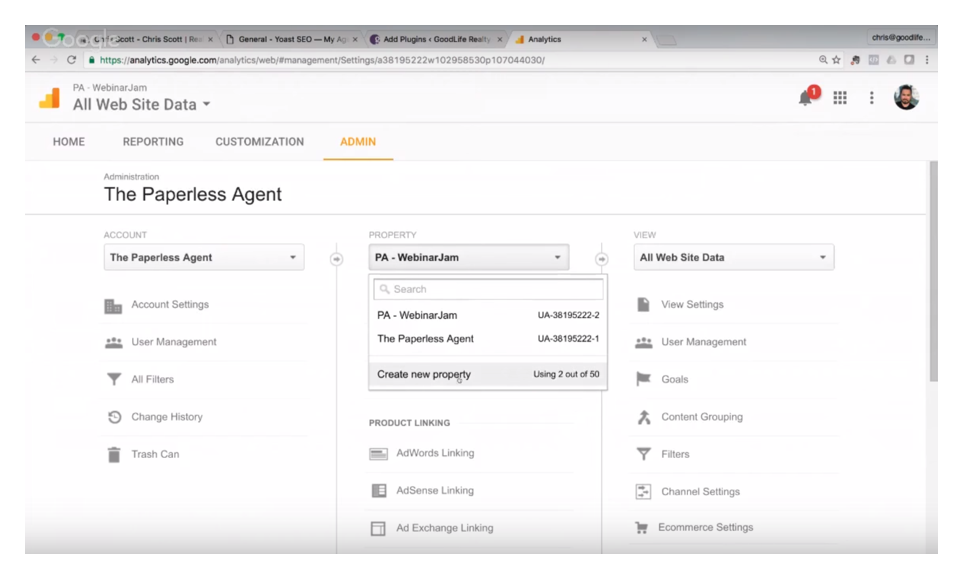Screen dimensions: 966x582
Task: Reload the page with refresh icon
Action: (x=71, y=60)
